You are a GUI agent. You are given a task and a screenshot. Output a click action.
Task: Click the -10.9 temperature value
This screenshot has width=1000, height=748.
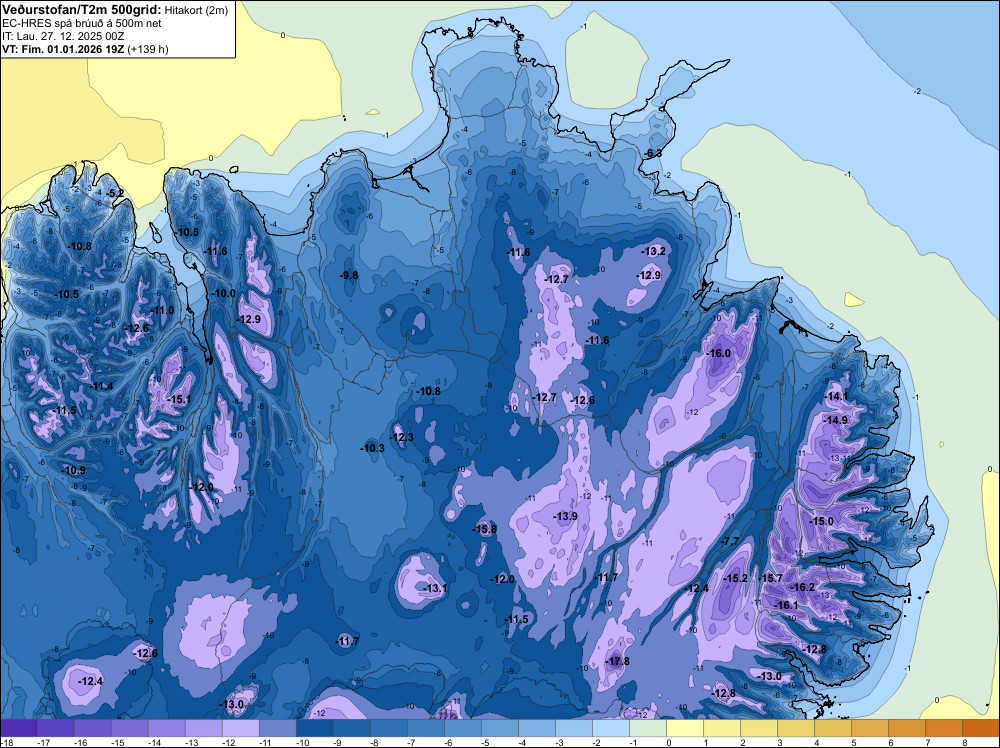point(73,470)
